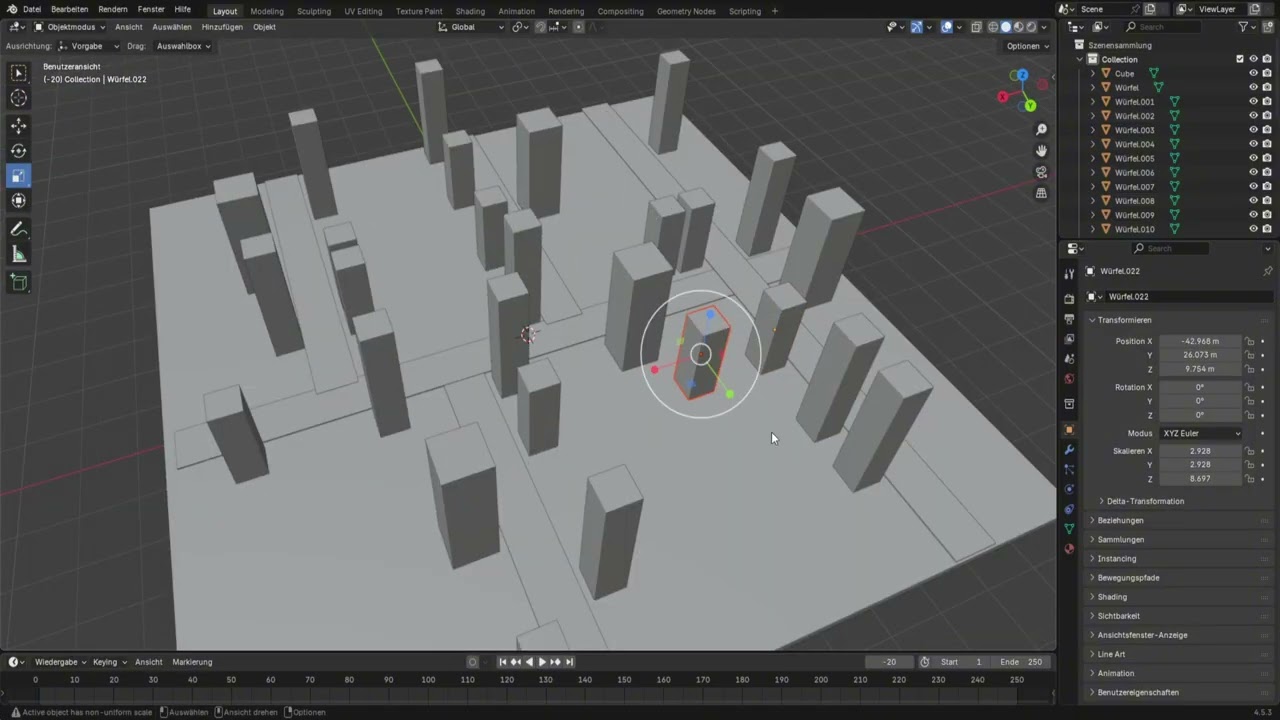
Task: Select the Measure ruler tool
Action: (x=18, y=255)
